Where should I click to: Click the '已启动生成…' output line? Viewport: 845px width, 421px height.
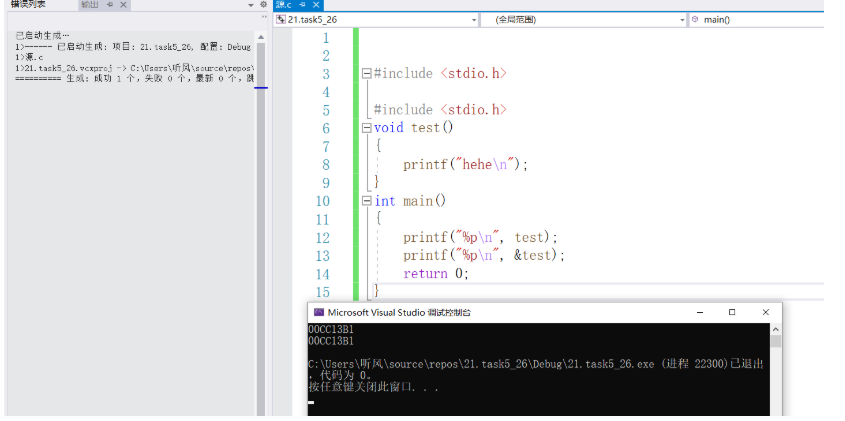coord(43,36)
